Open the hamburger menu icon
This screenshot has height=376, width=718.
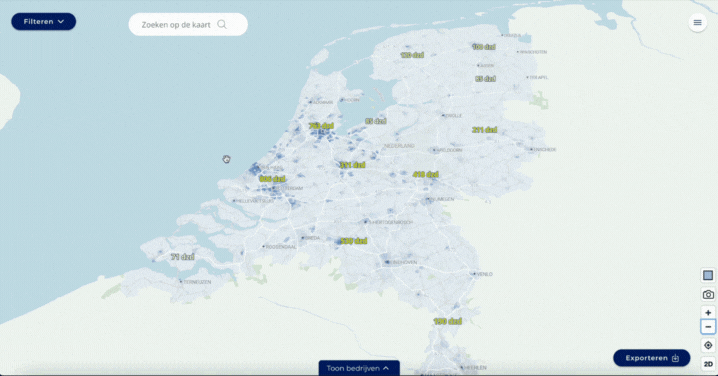click(x=697, y=22)
